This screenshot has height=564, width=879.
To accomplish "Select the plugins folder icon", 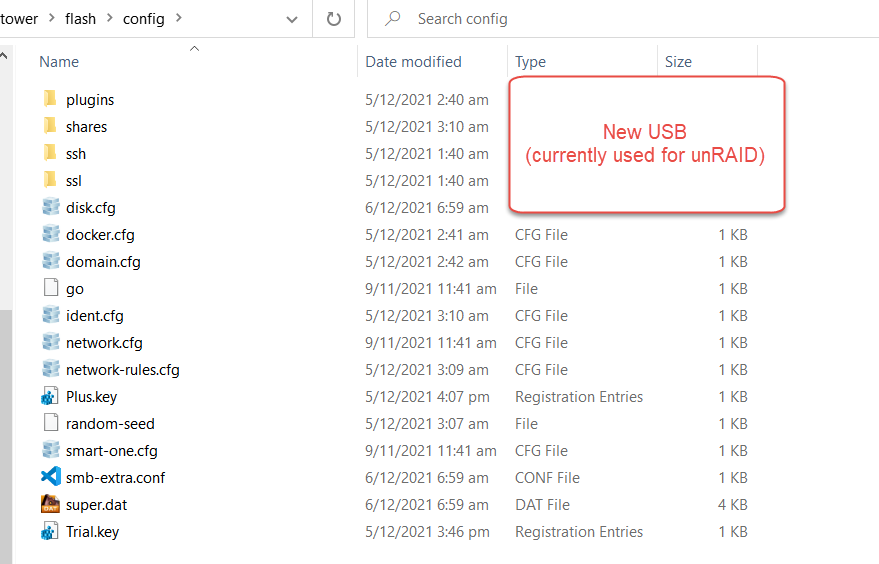I will click(50, 99).
